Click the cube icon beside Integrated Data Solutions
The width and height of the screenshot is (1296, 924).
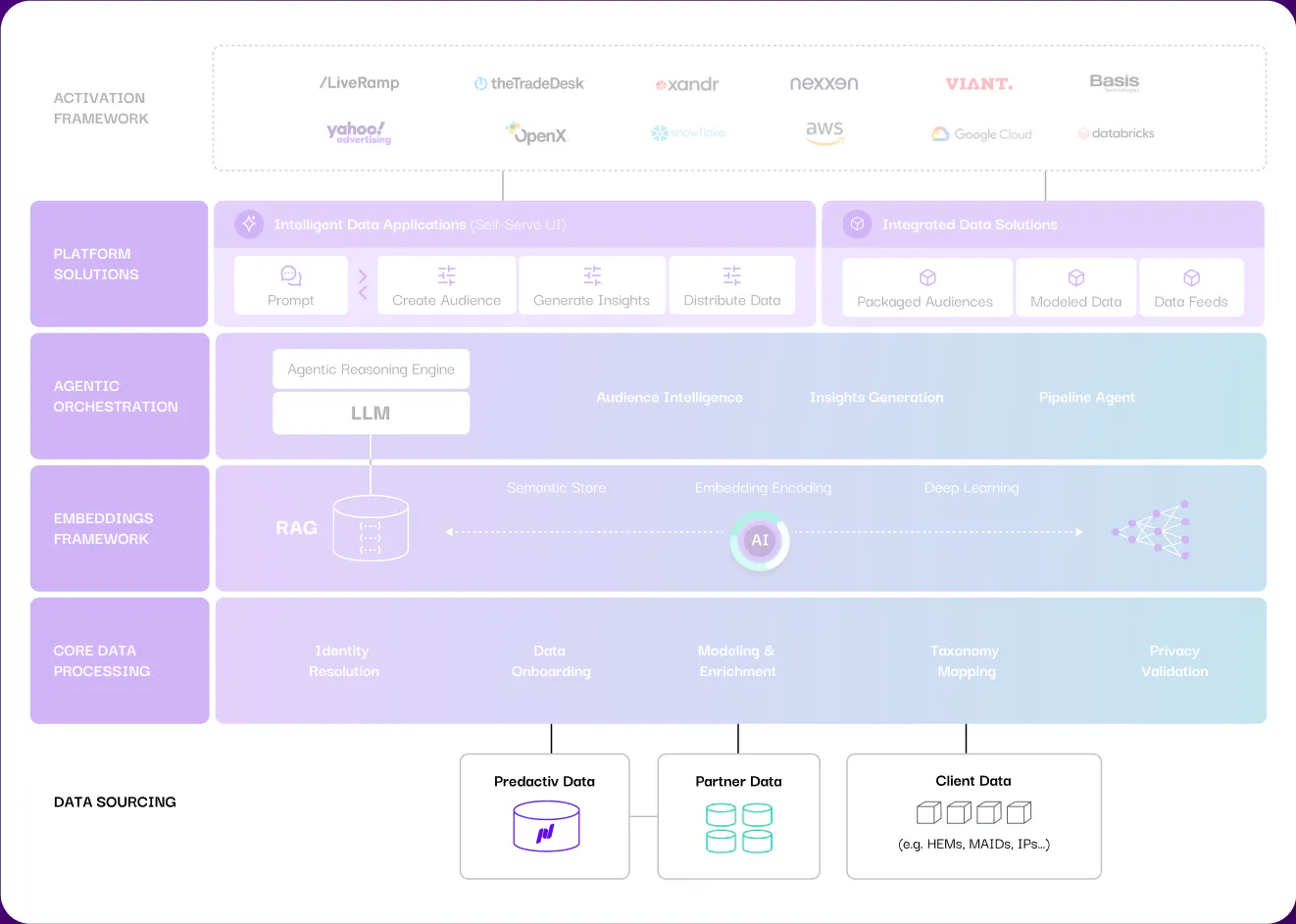[857, 224]
